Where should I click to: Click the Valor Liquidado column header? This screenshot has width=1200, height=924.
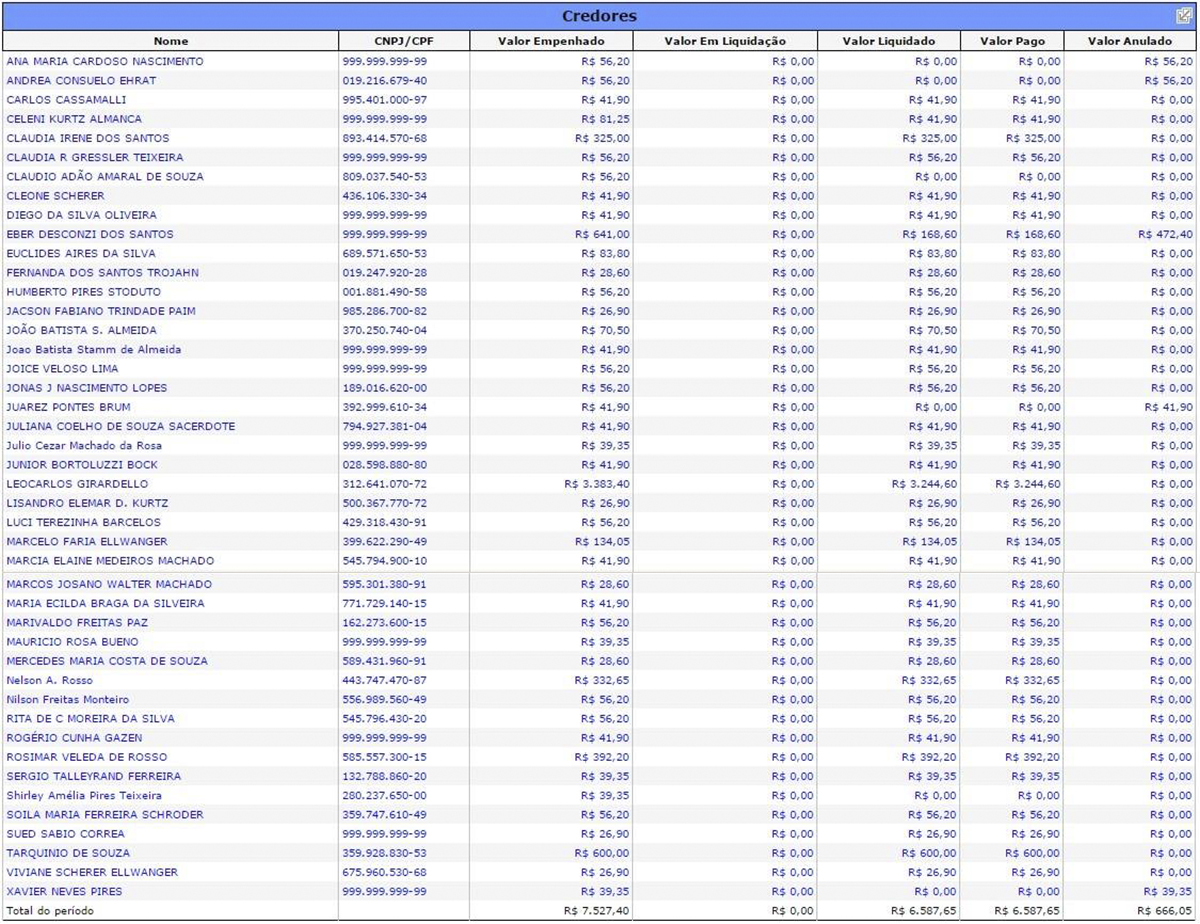coord(888,41)
